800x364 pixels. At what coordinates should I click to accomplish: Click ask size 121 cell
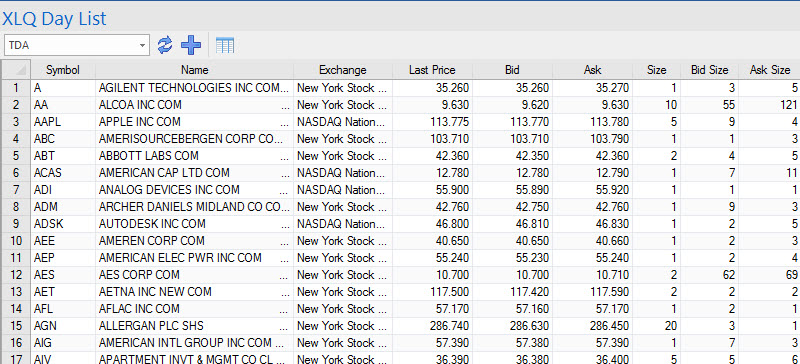tap(769, 105)
